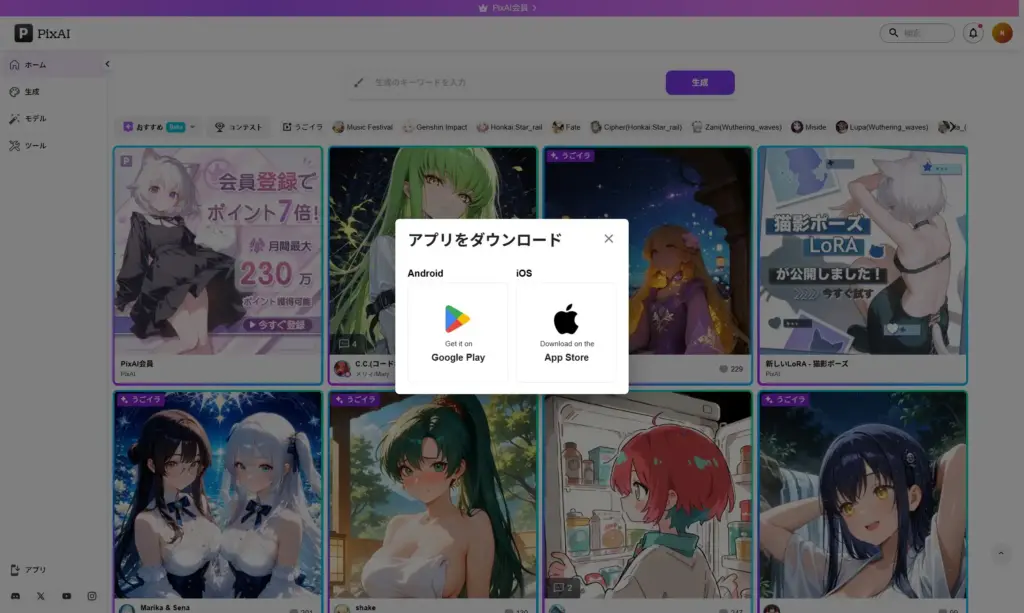Open the Tools (ツール) sidebar item
This screenshot has width=1024, height=613.
54,146
